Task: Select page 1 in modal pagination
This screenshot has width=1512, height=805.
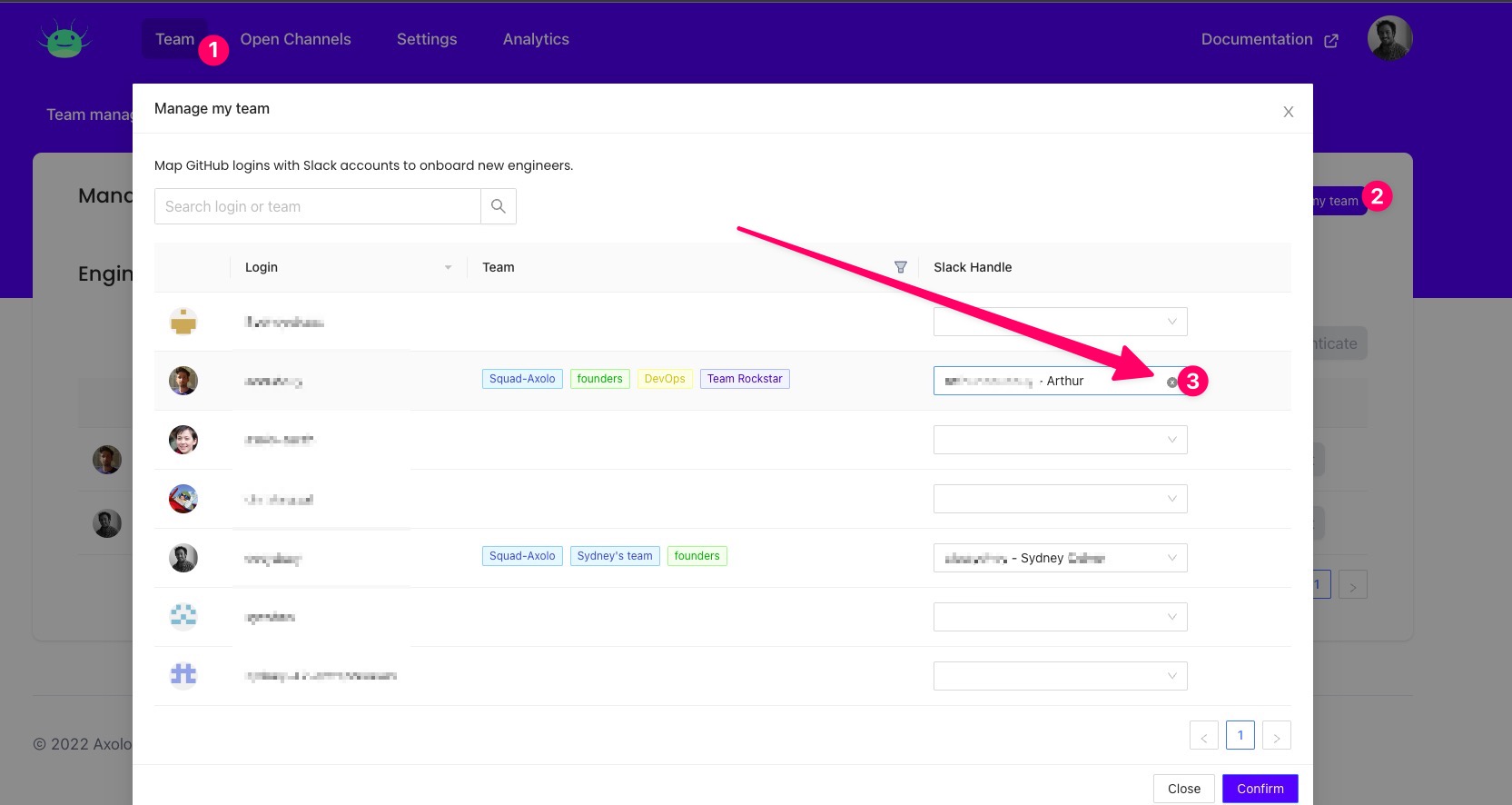Action: click(x=1240, y=735)
